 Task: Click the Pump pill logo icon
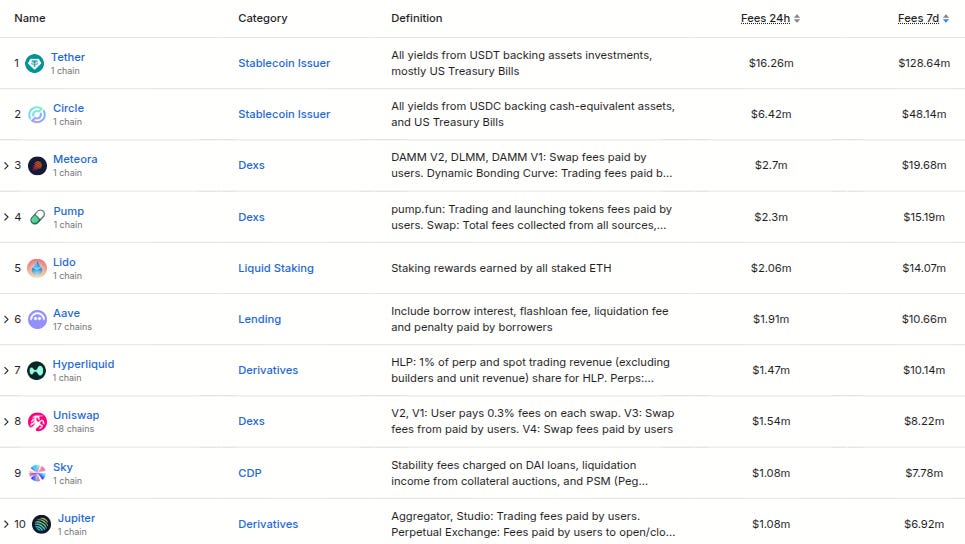[x=37, y=217]
